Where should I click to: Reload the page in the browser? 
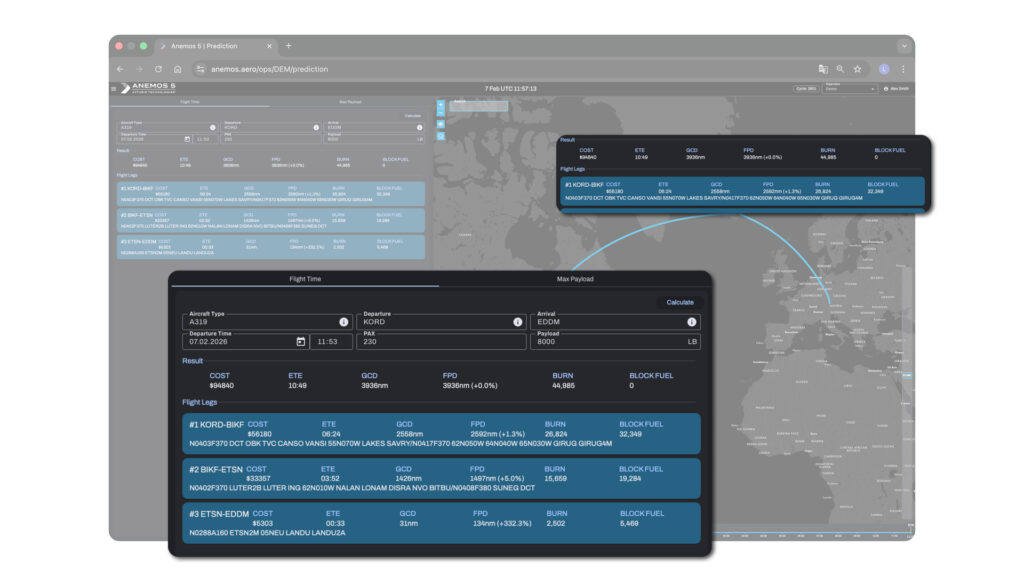coord(158,69)
